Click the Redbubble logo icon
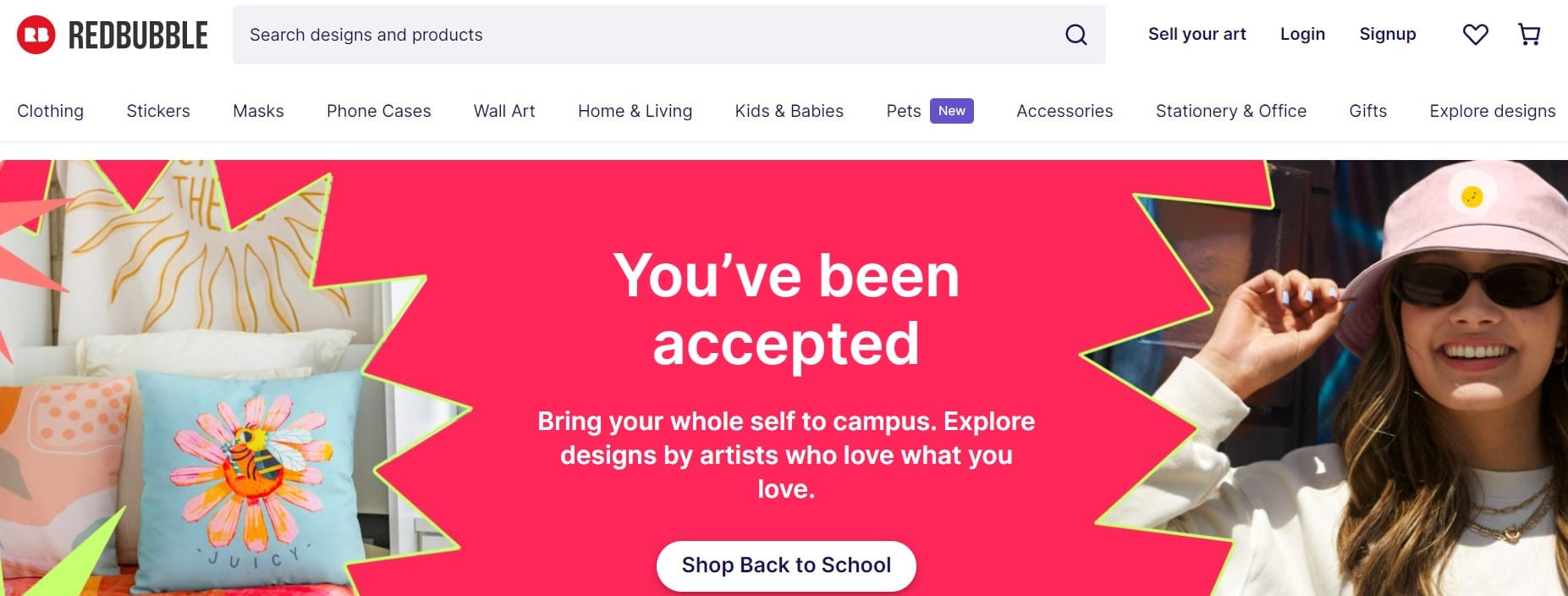The image size is (1568, 596). point(36,35)
